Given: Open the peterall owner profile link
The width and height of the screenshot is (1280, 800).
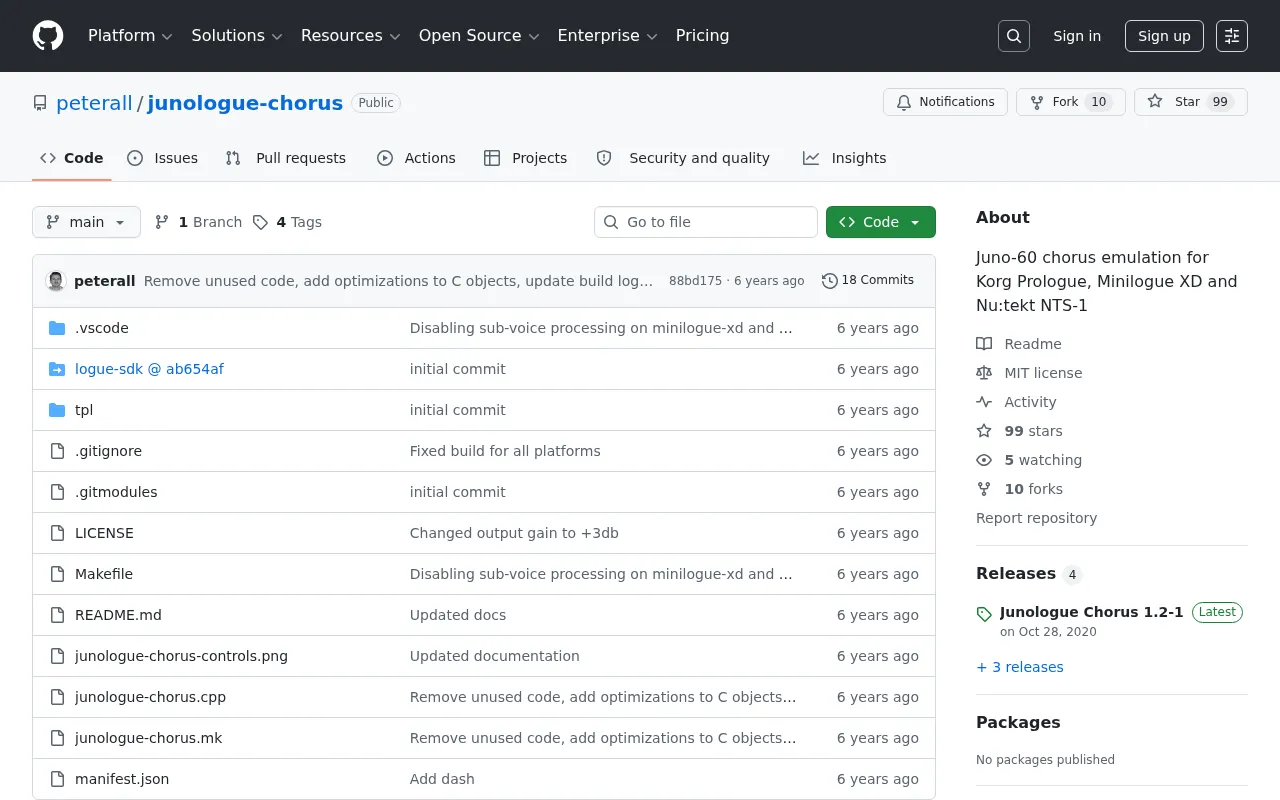Looking at the screenshot, I should [x=94, y=103].
